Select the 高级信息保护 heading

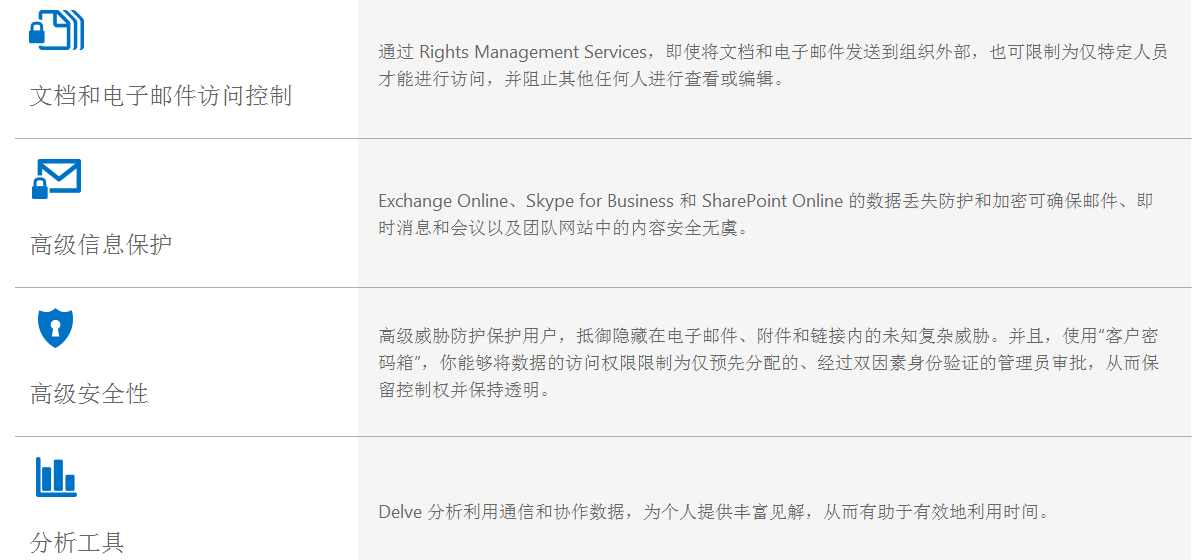(101, 245)
